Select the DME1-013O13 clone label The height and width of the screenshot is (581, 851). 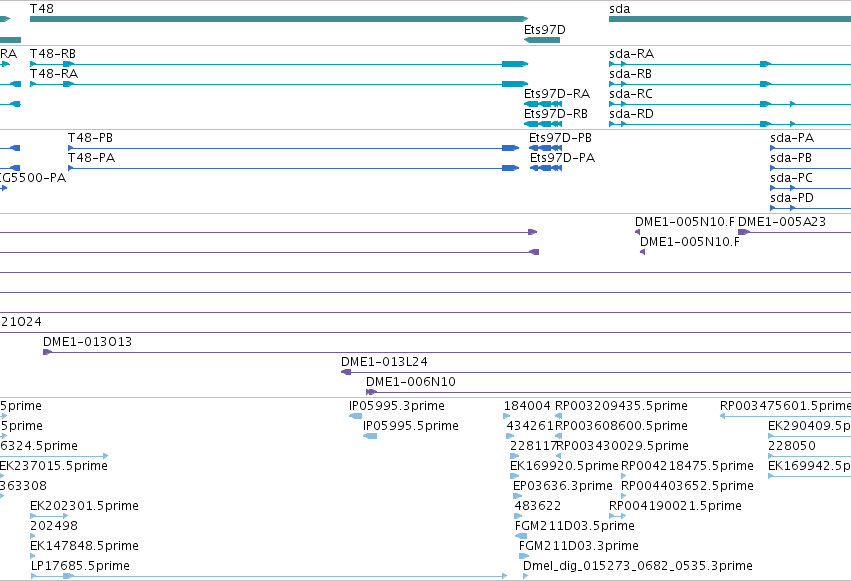pos(87,342)
